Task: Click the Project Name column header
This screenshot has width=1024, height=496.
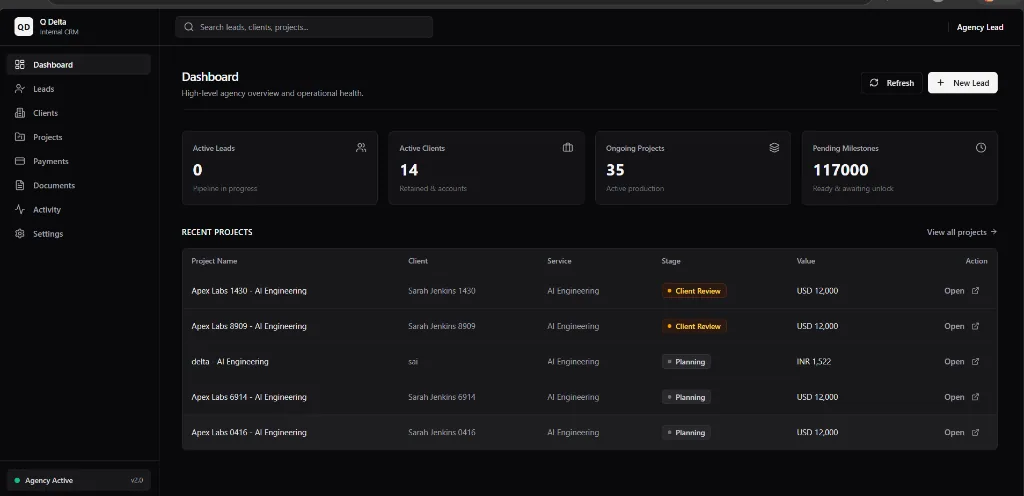Action: coord(214,261)
